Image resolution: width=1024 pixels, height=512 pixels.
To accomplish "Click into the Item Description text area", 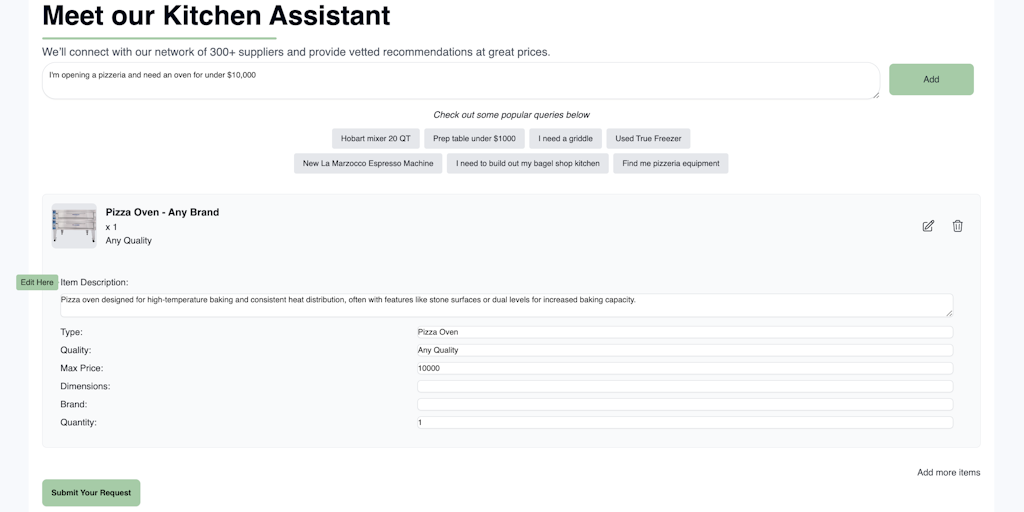I will (x=506, y=305).
